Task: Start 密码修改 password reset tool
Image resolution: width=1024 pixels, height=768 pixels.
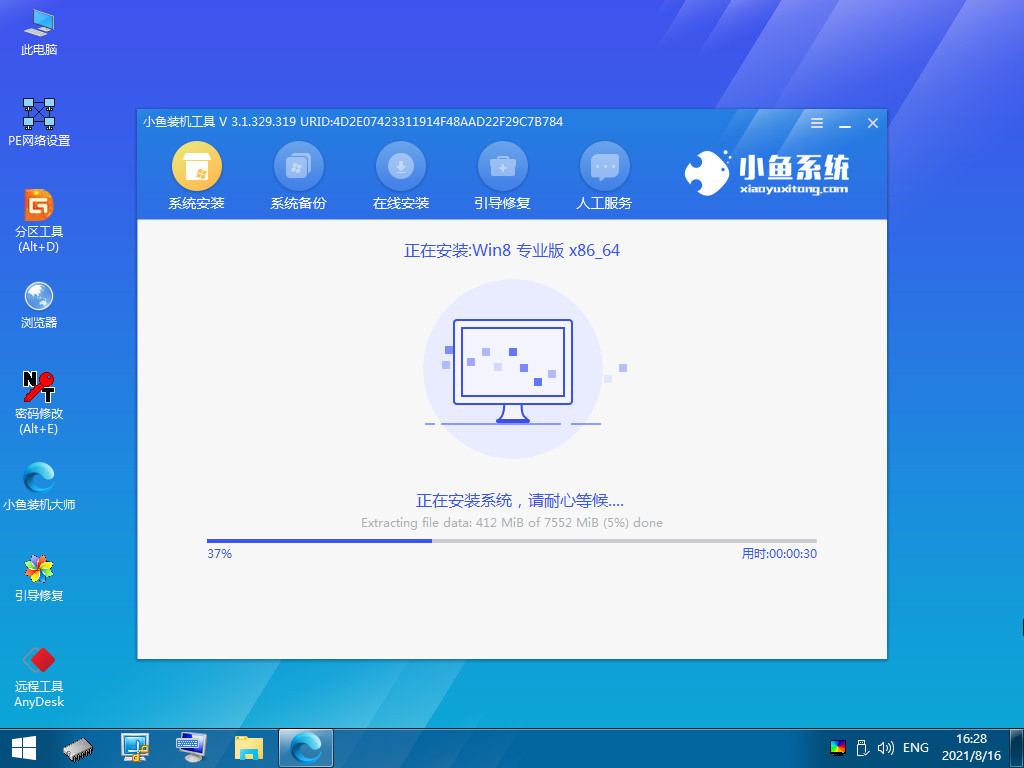Action: pyautogui.click(x=38, y=385)
